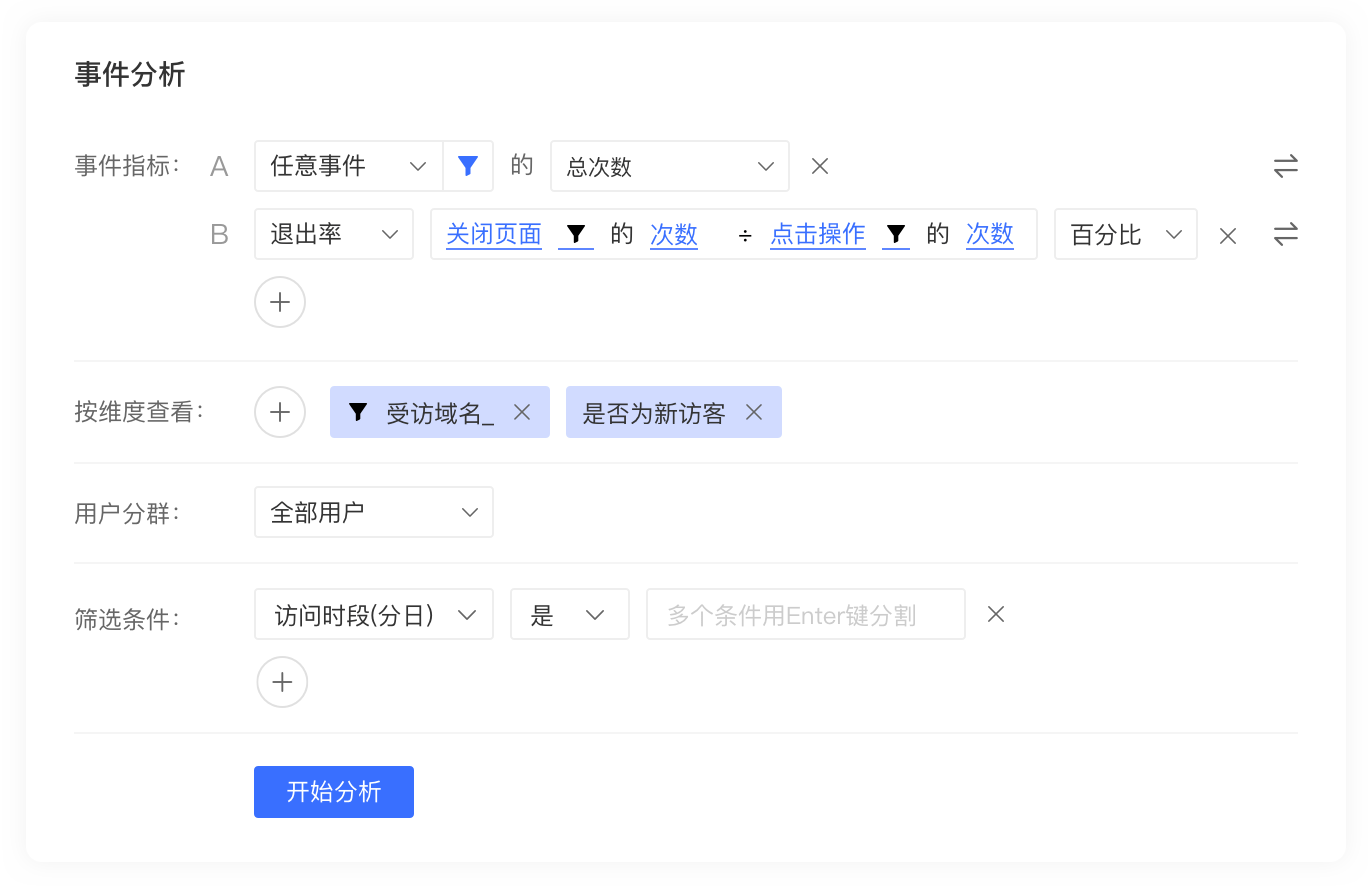The image size is (1368, 888).
Task: Delete the 访问时段 filter condition
Action: pyautogui.click(x=996, y=614)
